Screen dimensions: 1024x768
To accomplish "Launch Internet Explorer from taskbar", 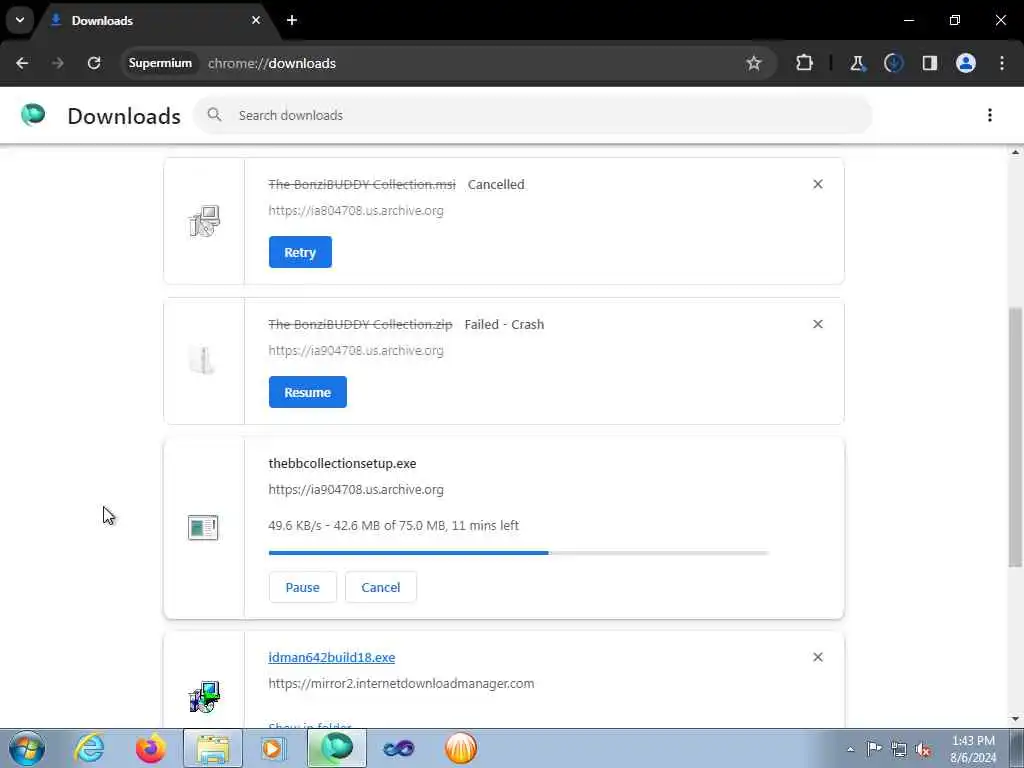I will [89, 748].
